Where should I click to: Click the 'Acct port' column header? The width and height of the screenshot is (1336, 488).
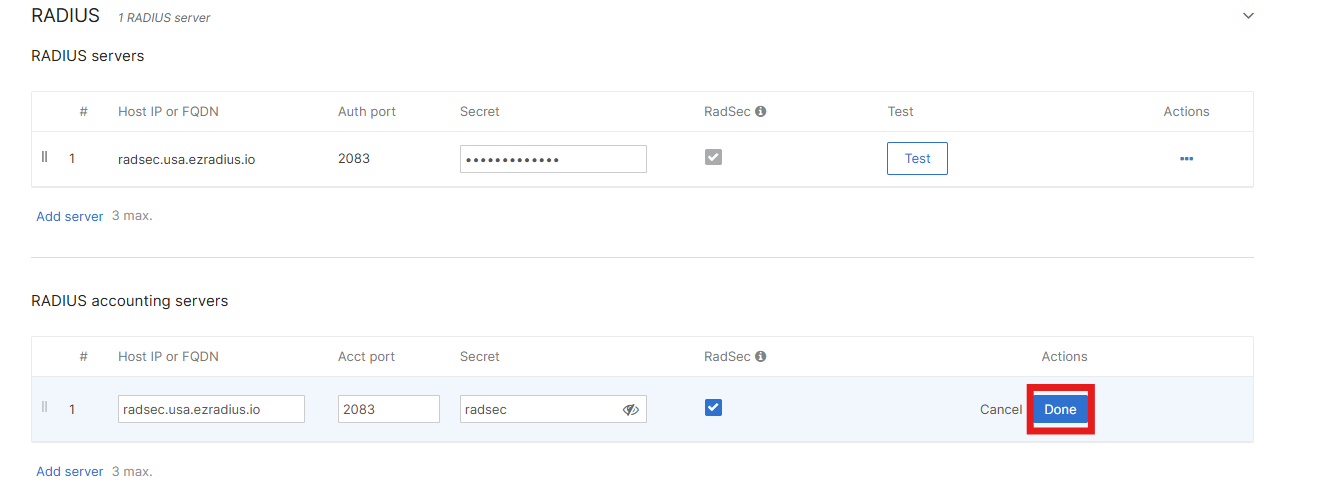click(366, 357)
